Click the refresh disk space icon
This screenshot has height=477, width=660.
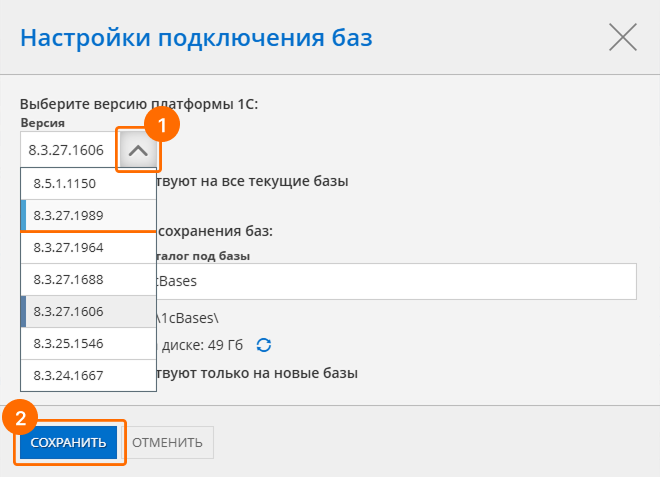point(264,345)
